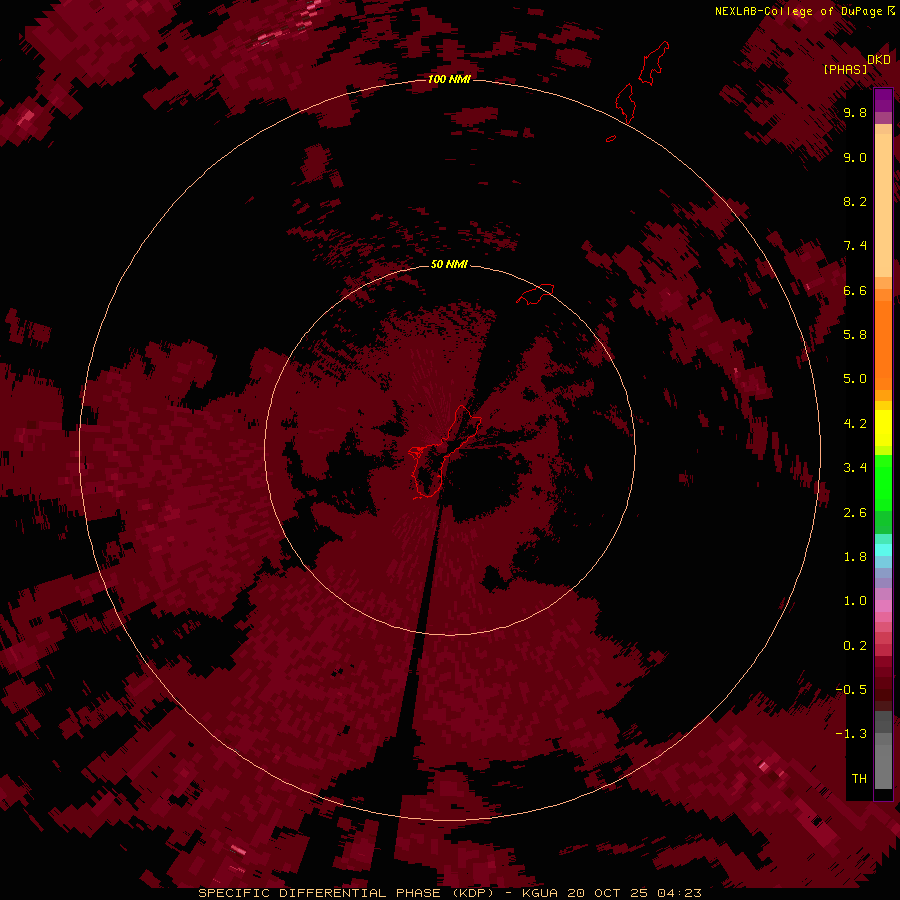Click the 100 NMI range ring label
Screen dimensions: 900x900
pos(449,79)
